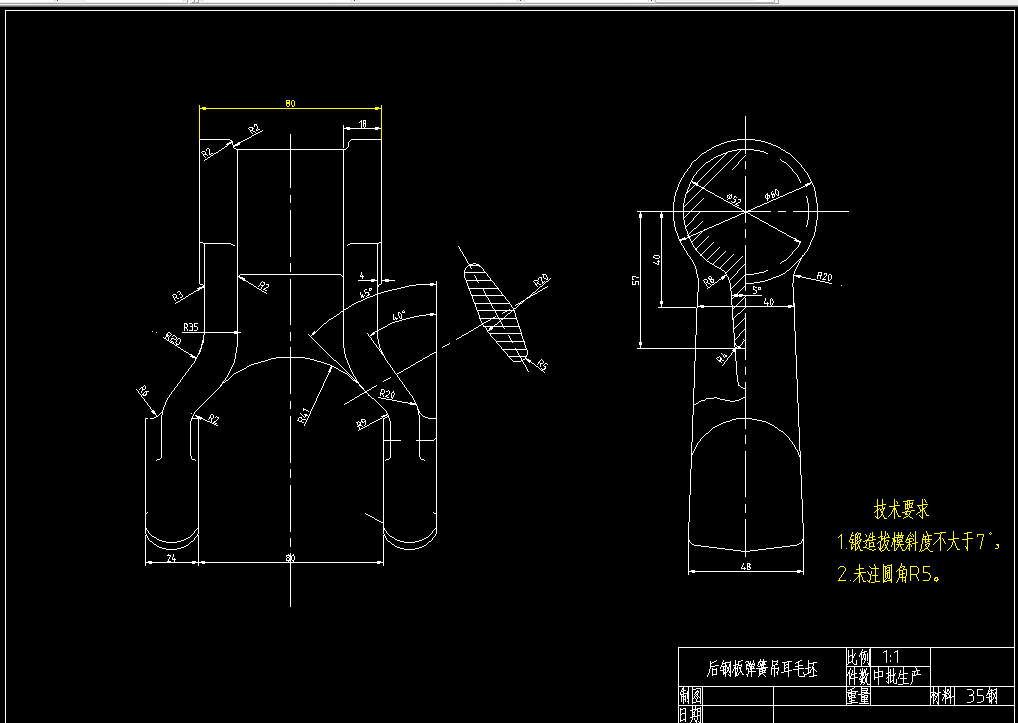Select the Φ52 diameter label
This screenshot has height=723, width=1018.
(x=734, y=199)
